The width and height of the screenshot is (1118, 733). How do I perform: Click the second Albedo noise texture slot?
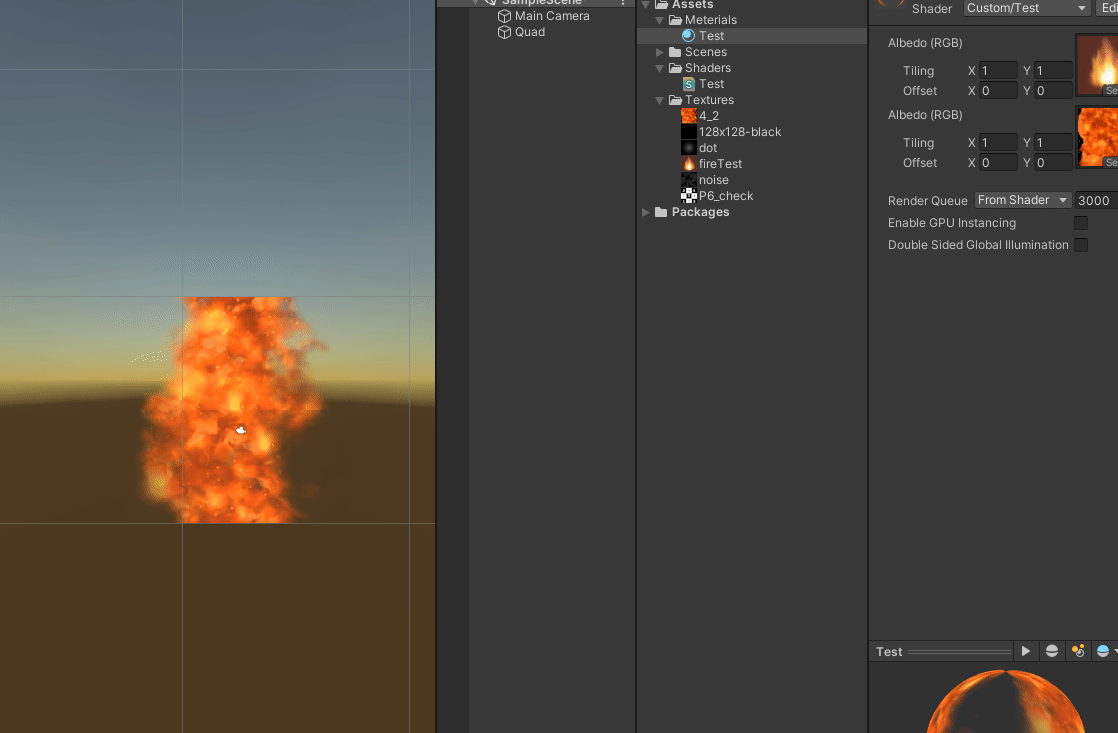click(x=1097, y=137)
